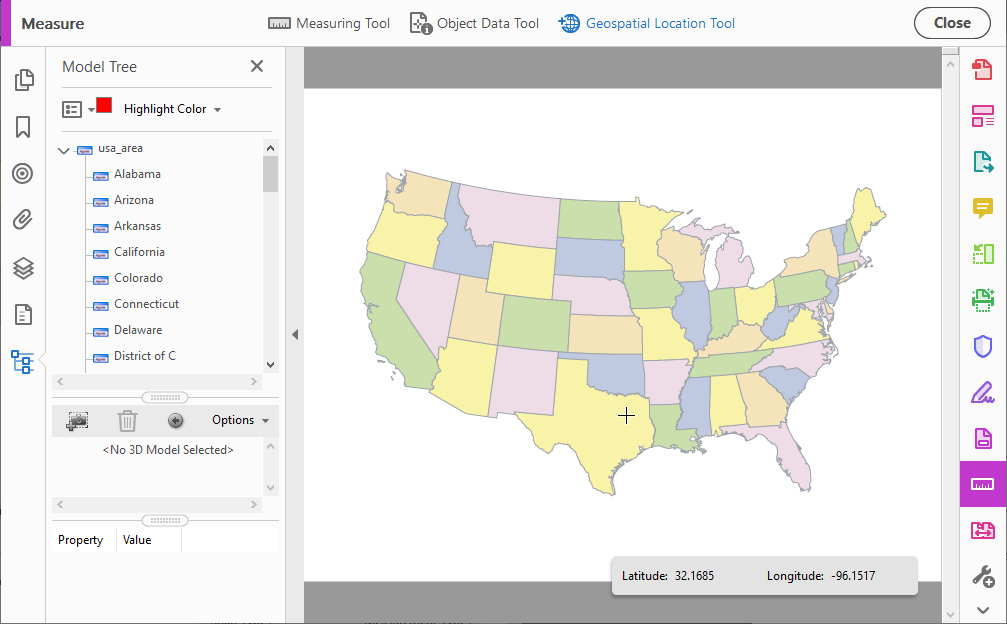Image resolution: width=1007 pixels, height=624 pixels.
Task: Select the Model Tree sidebar icon
Action: 22,362
